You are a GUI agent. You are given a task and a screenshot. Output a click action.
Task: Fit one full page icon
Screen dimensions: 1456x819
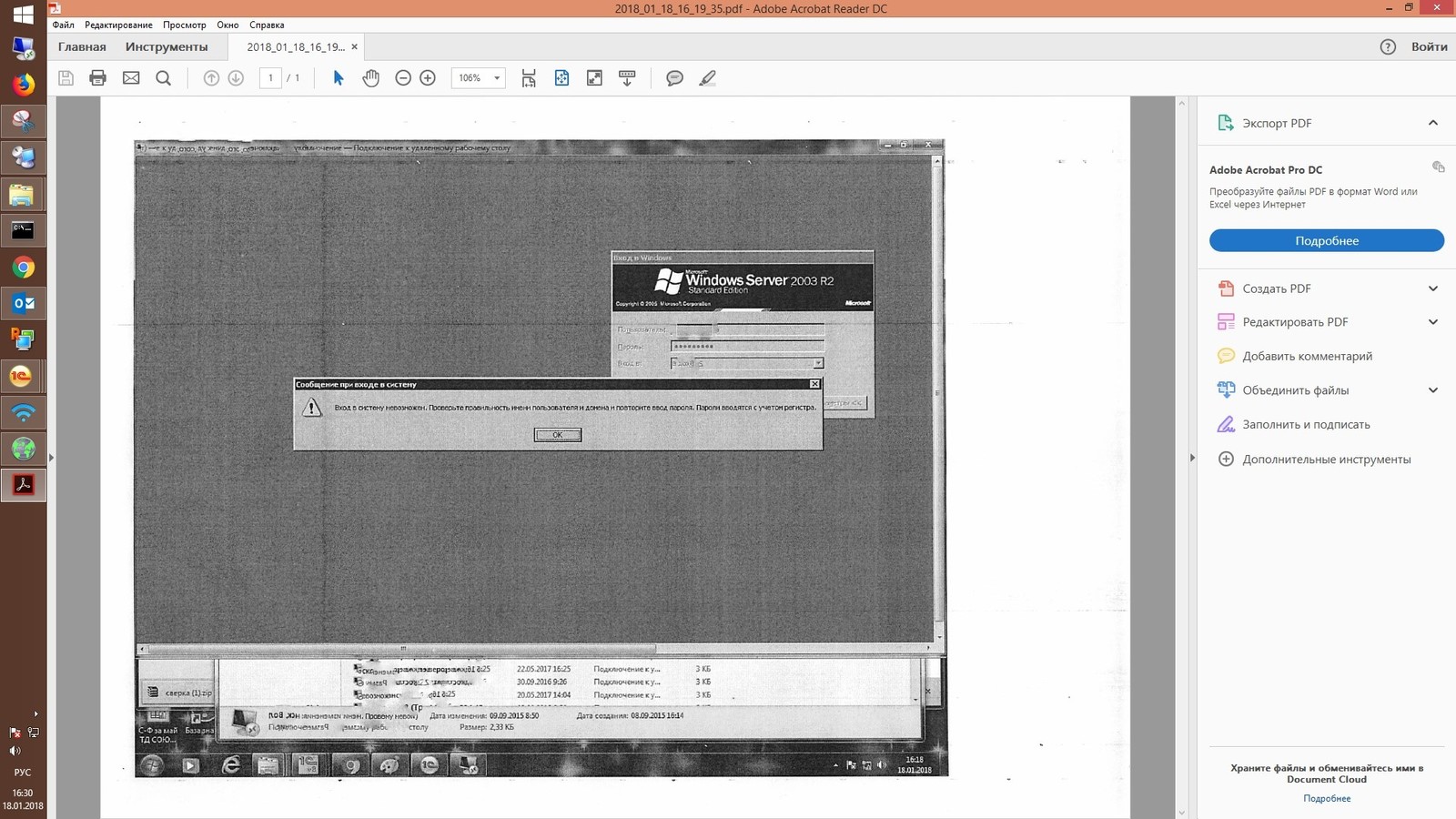point(561,78)
